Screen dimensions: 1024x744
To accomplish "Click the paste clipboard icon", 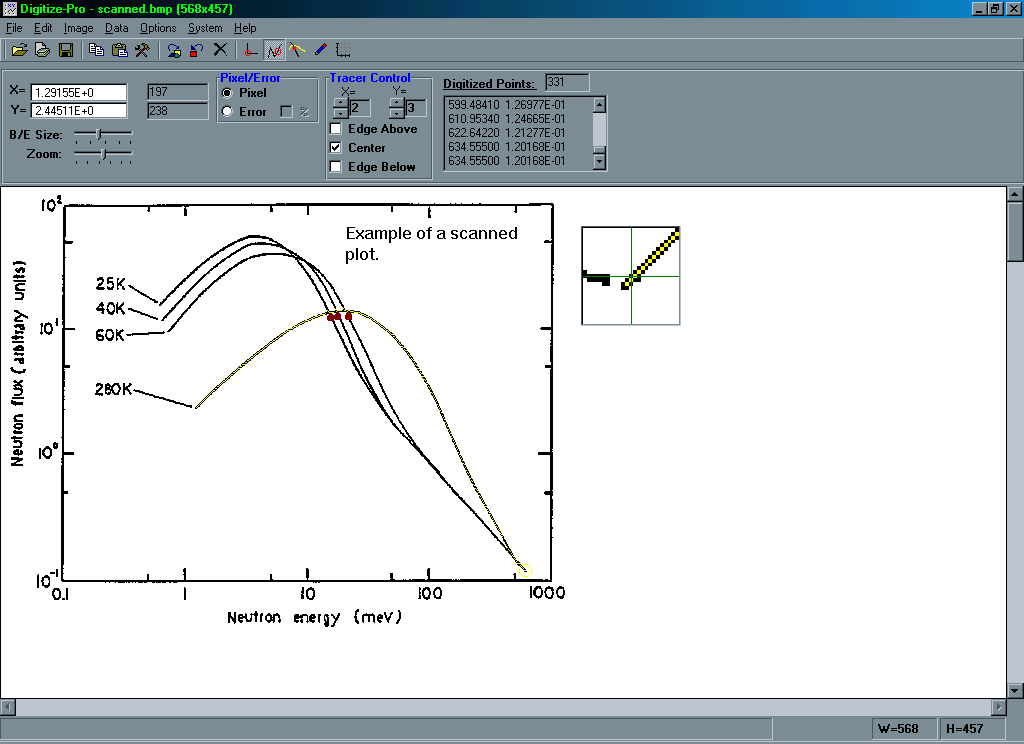I will pyautogui.click(x=119, y=49).
